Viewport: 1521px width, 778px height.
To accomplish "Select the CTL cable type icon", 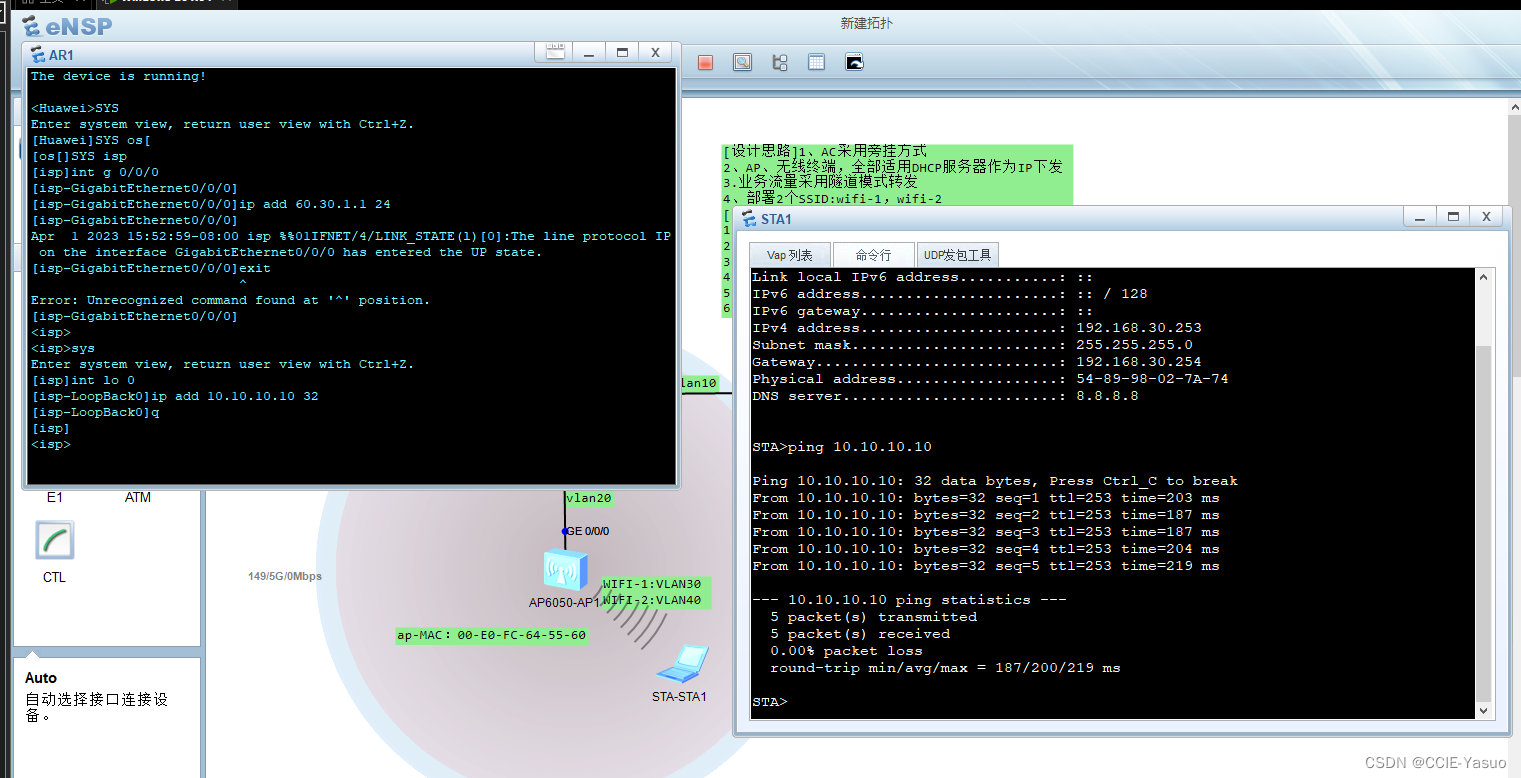I will (x=54, y=541).
